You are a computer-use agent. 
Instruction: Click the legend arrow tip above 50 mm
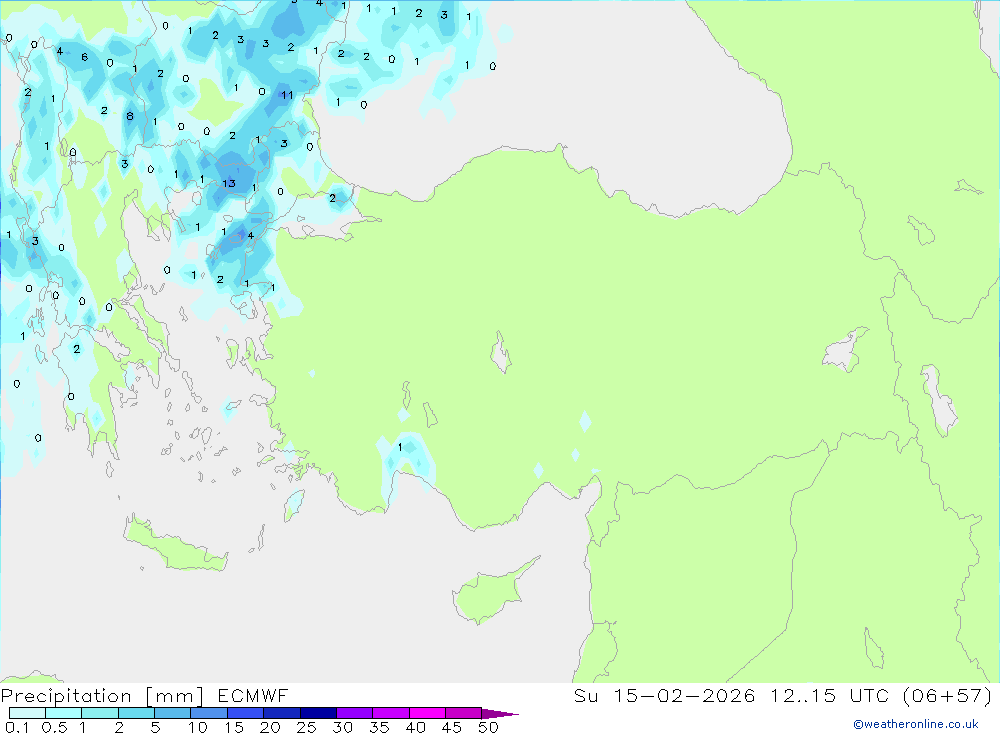coord(500,713)
